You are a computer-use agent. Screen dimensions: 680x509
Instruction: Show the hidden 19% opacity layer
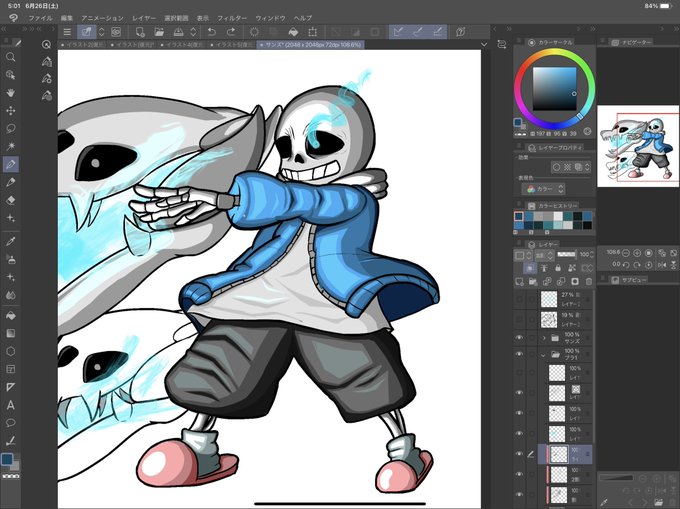pyautogui.click(x=519, y=320)
